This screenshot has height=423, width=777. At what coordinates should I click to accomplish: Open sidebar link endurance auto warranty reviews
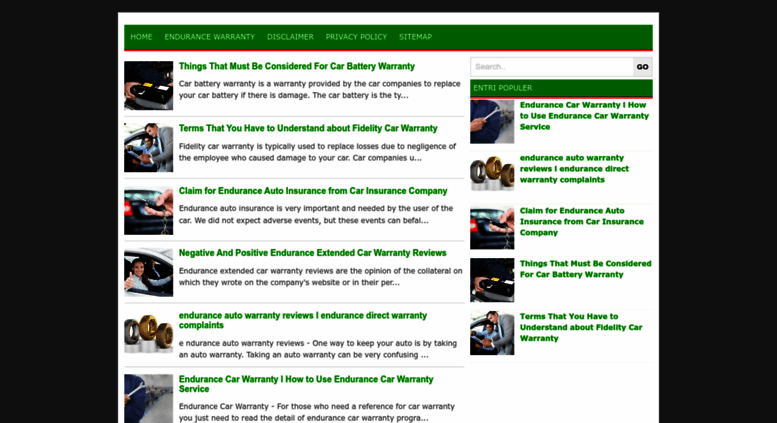[574, 169]
